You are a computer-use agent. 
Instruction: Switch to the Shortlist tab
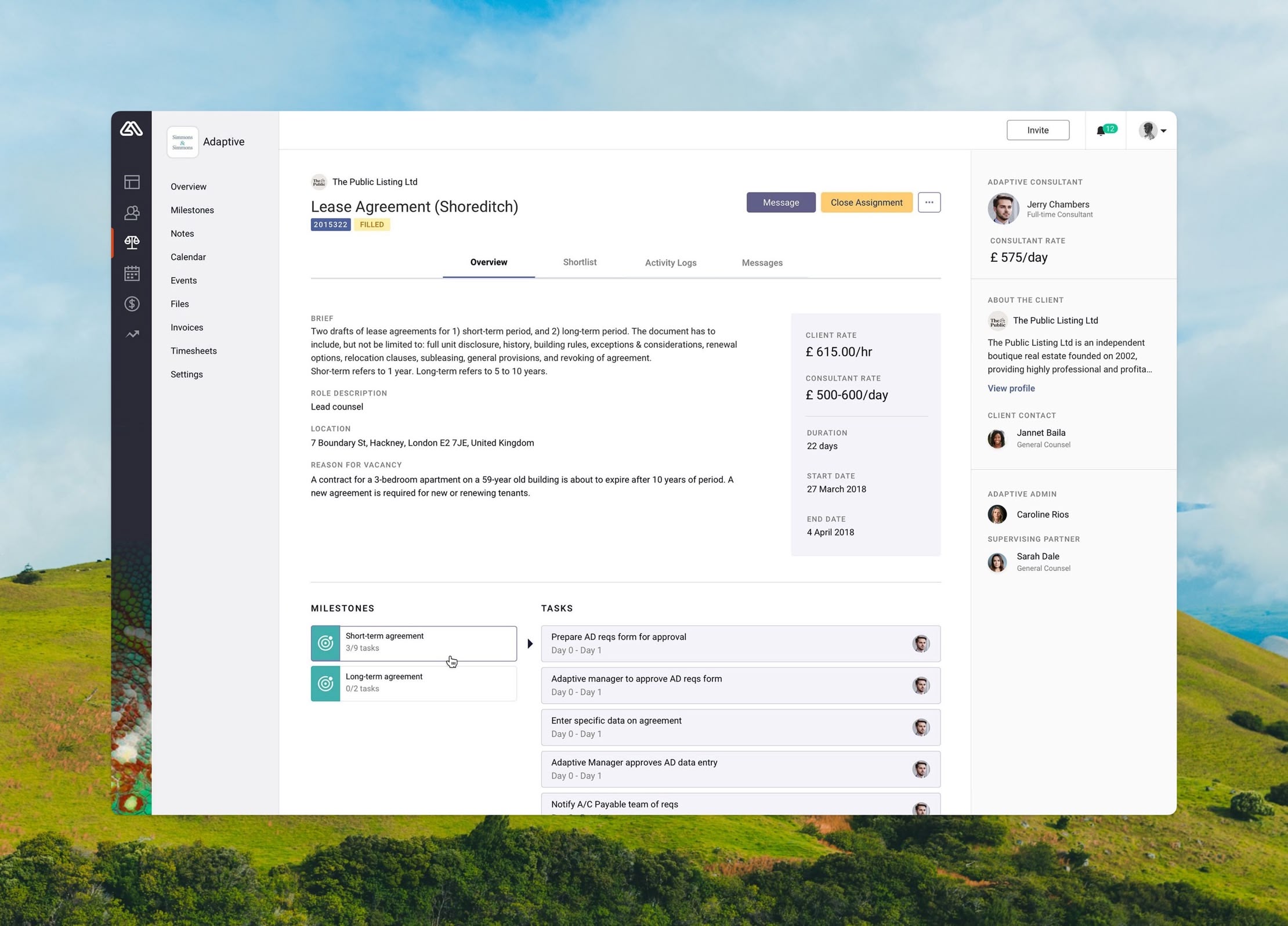pos(580,262)
